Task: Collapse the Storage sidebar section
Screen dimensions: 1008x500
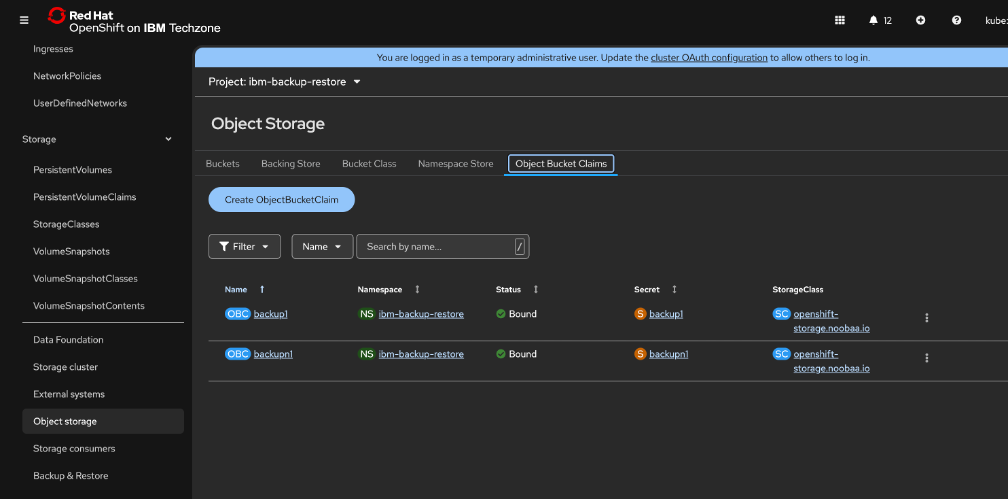Action: click(168, 139)
